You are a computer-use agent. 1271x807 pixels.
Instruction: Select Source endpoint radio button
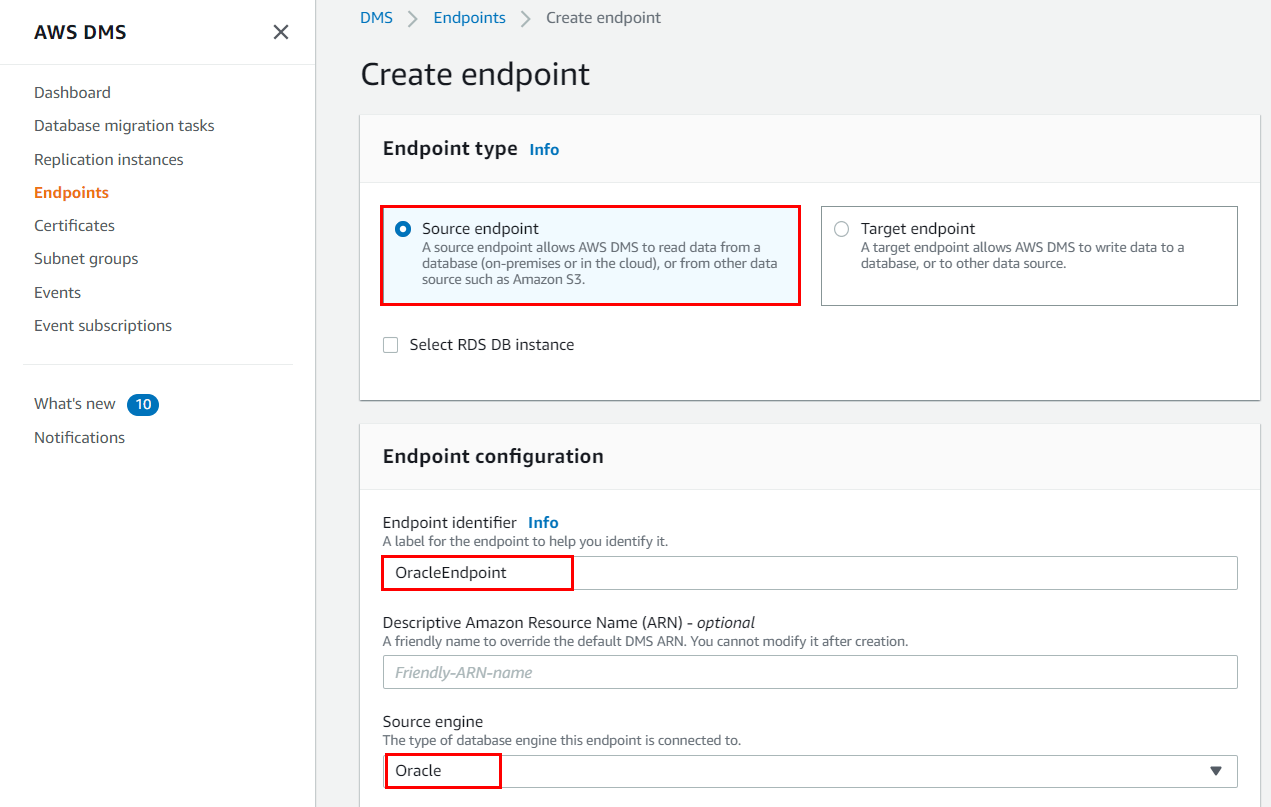tap(402, 228)
